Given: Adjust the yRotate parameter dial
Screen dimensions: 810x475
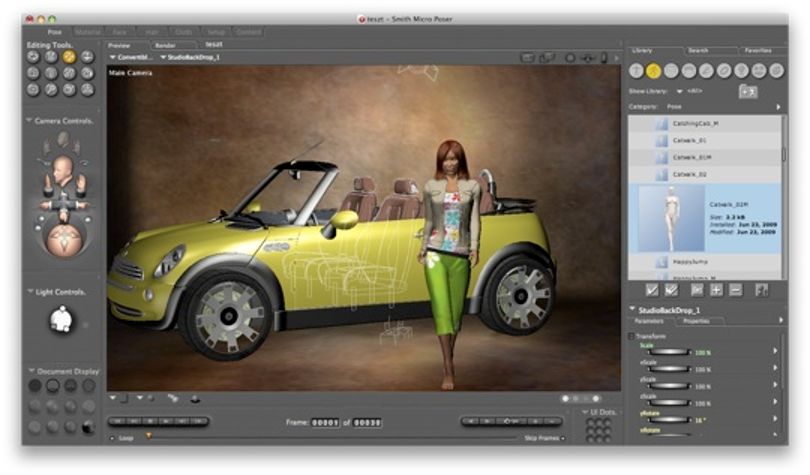Looking at the screenshot, I should tap(669, 420).
